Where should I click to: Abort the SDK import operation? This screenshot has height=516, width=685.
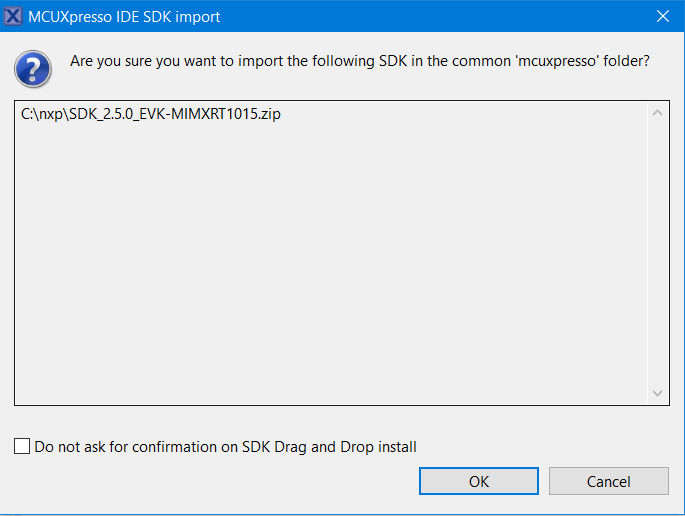608,481
